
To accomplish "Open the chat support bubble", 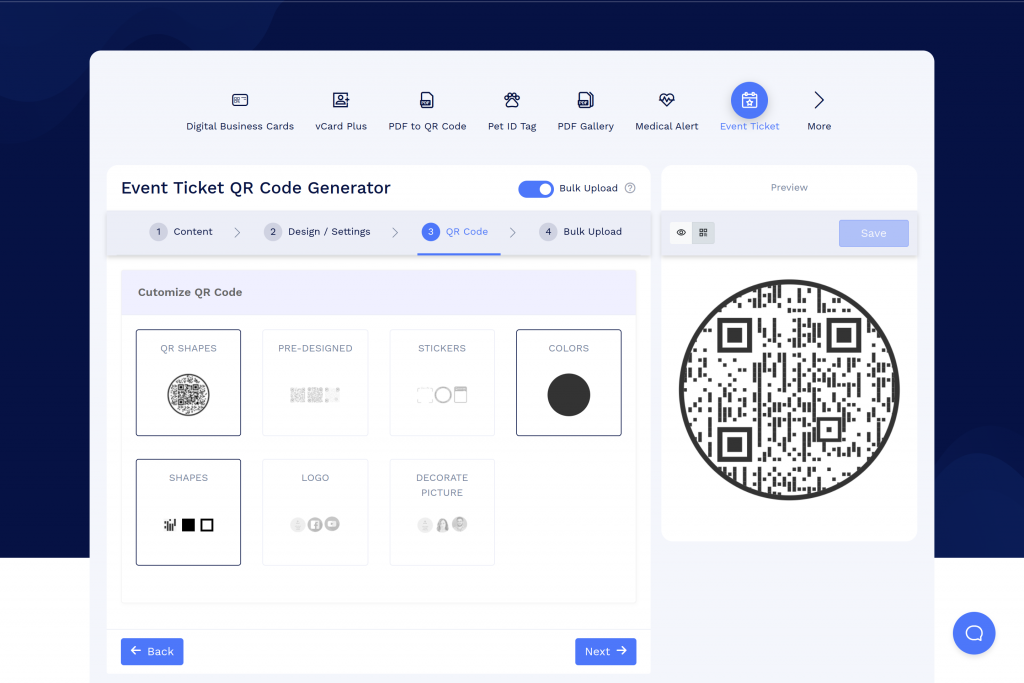I will coord(974,633).
